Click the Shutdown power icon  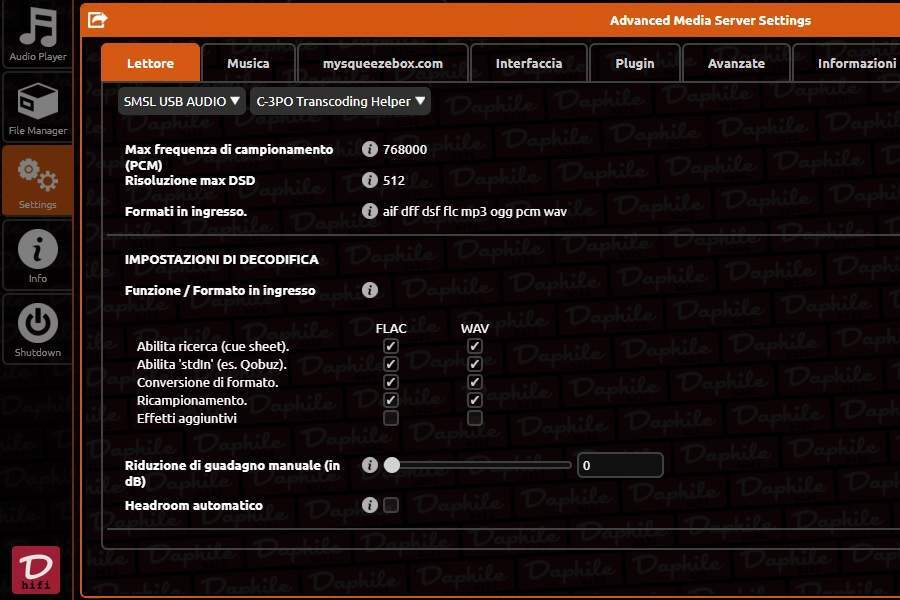click(x=37, y=323)
